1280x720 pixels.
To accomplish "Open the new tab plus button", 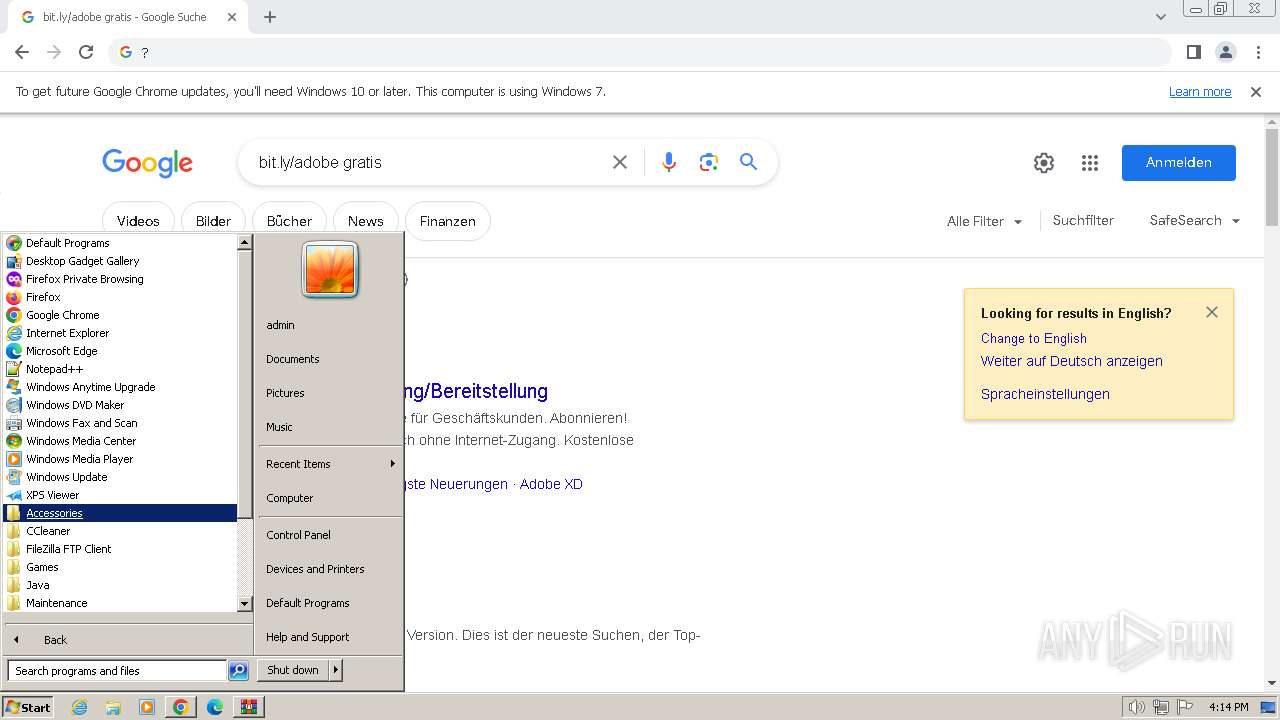I will click(270, 17).
